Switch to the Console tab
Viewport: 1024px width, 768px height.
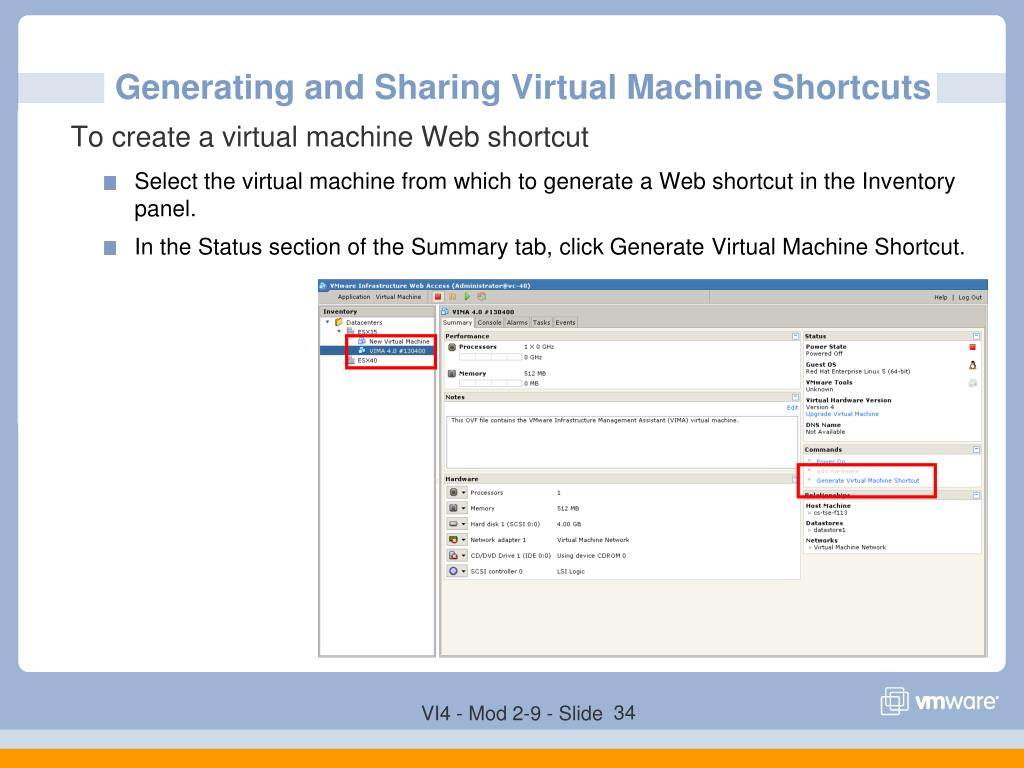pos(489,323)
